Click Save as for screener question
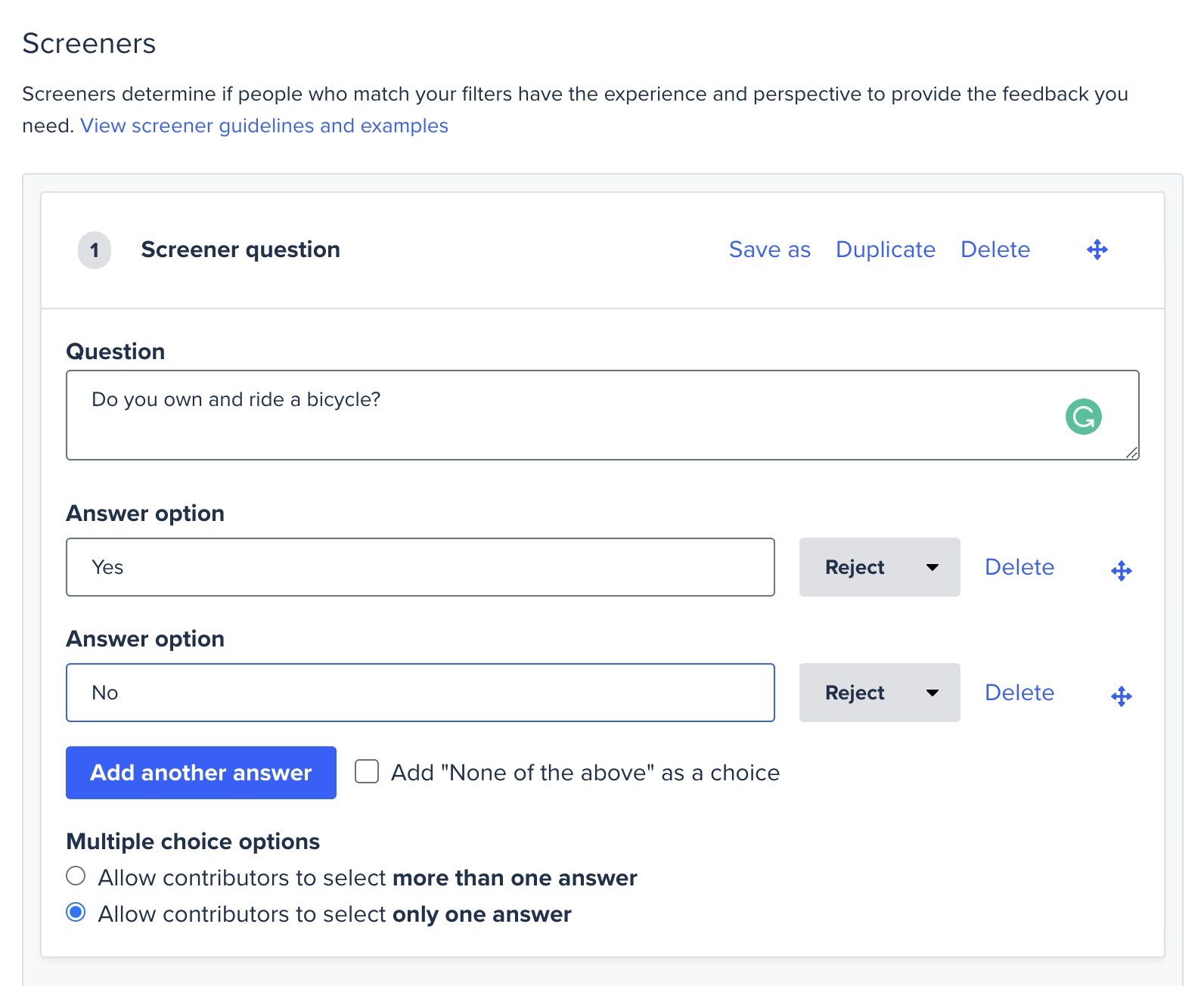 coord(769,250)
